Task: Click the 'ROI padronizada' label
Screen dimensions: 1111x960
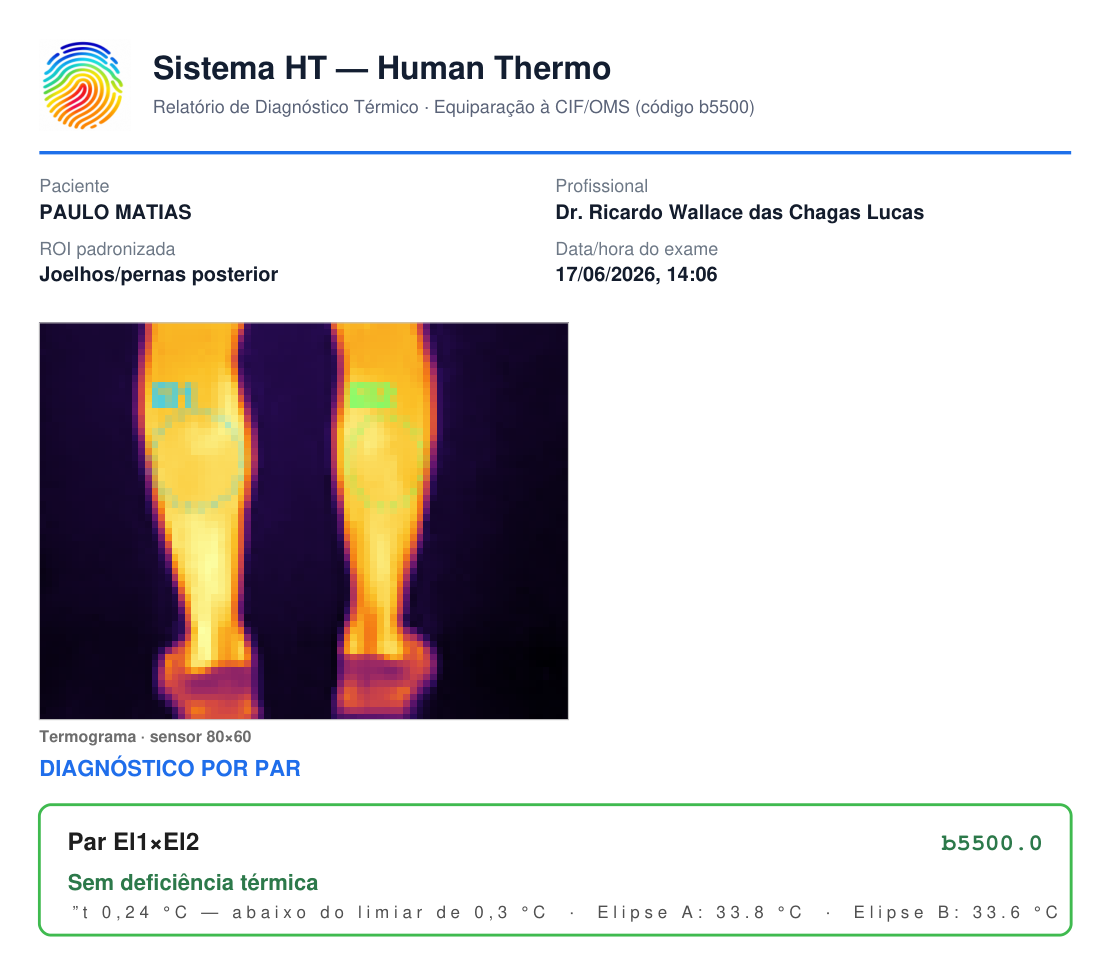Action: pyautogui.click(x=107, y=249)
